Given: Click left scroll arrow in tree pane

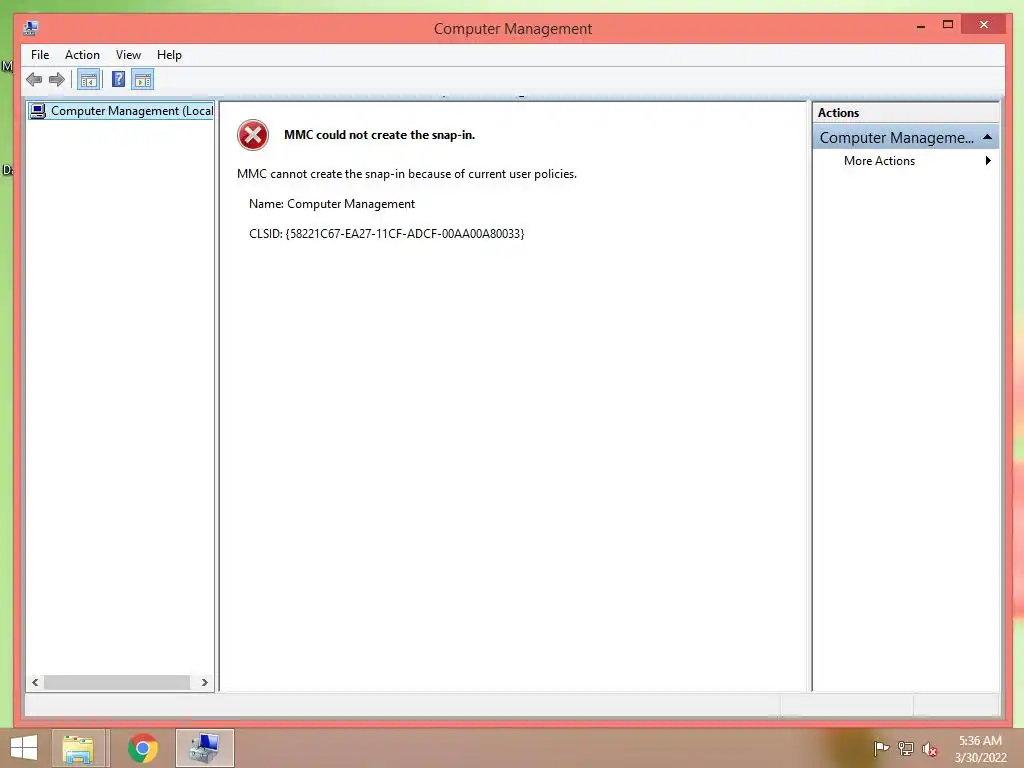Looking at the screenshot, I should (x=35, y=682).
